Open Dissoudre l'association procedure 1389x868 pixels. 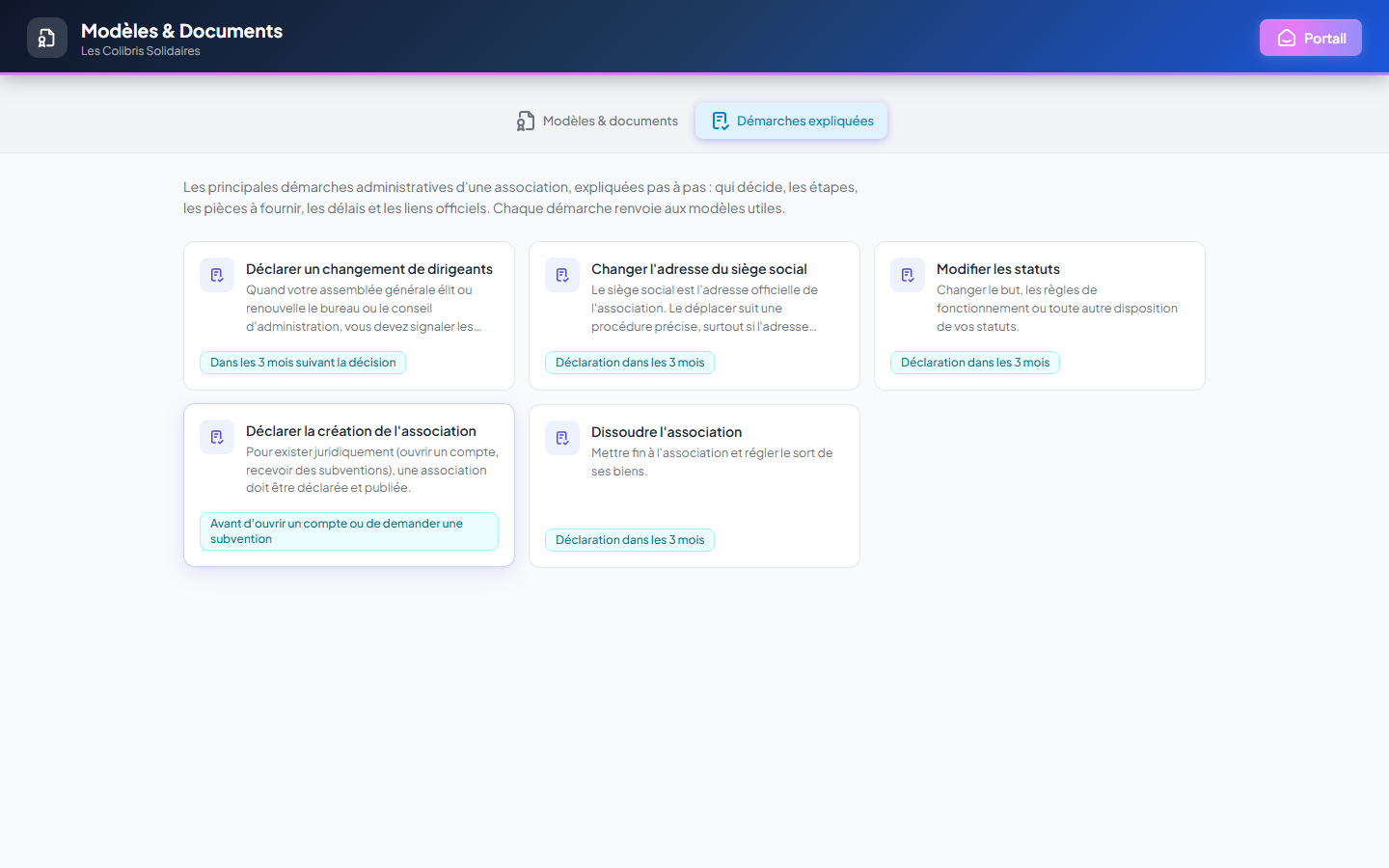[x=694, y=486]
